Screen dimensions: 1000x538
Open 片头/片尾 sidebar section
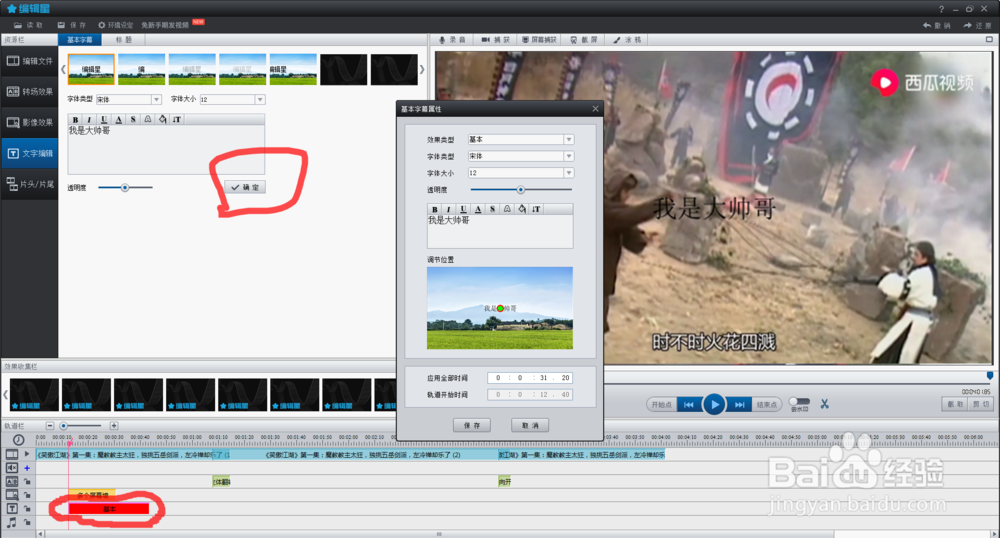[29, 184]
